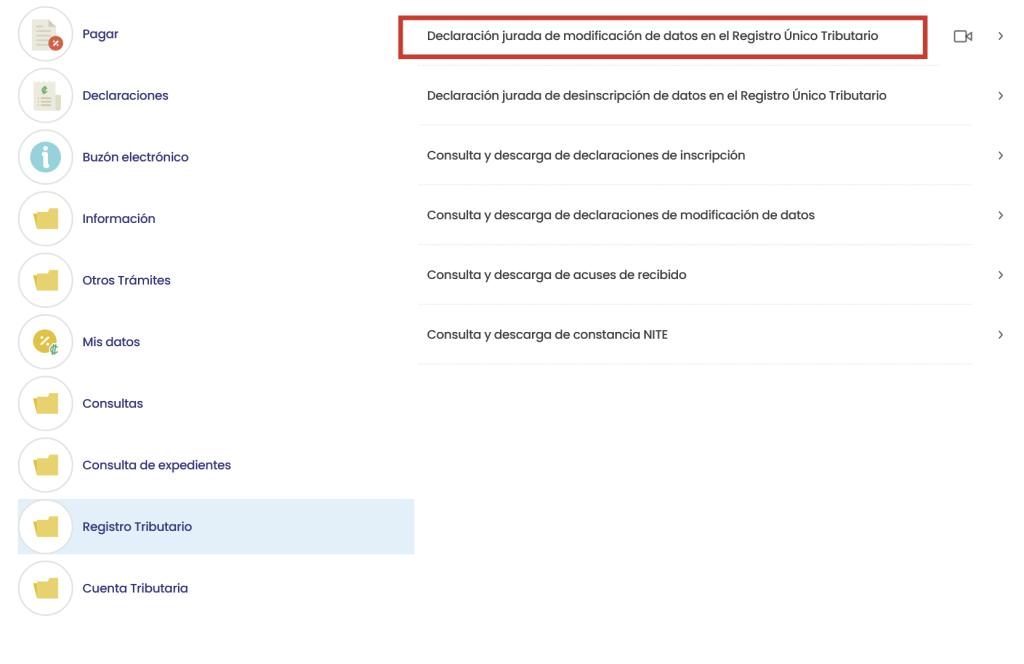1024x664 pixels.
Task: Open Consulta de expedientes menu item
Action: (x=156, y=465)
